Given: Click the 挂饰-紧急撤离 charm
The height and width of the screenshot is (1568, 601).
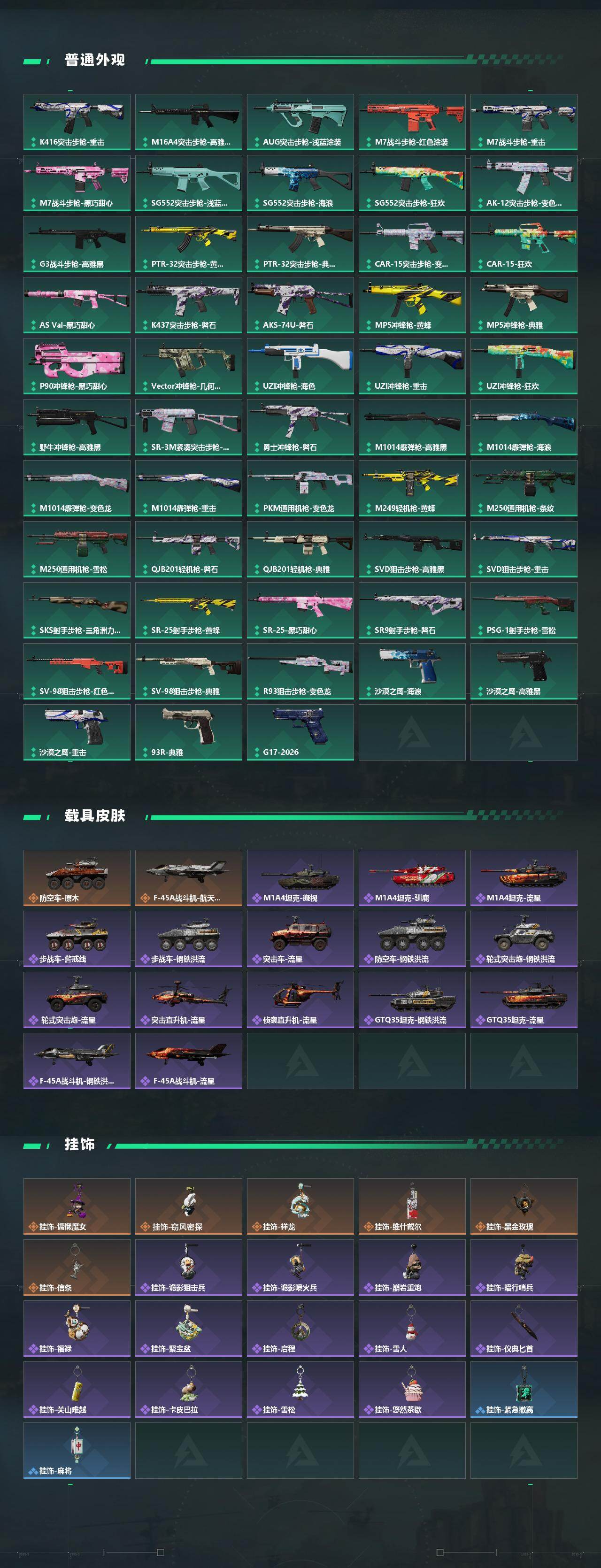Looking at the screenshot, I should [x=524, y=1390].
